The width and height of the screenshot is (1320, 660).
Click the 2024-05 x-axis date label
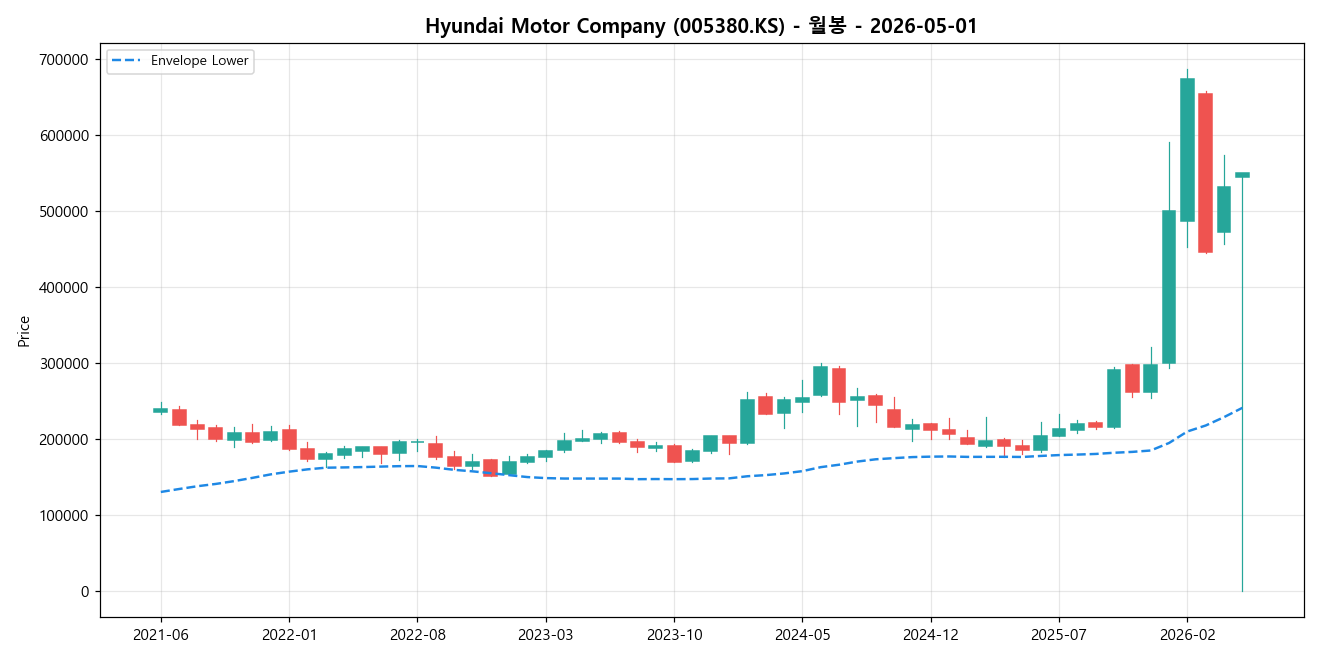point(802,634)
